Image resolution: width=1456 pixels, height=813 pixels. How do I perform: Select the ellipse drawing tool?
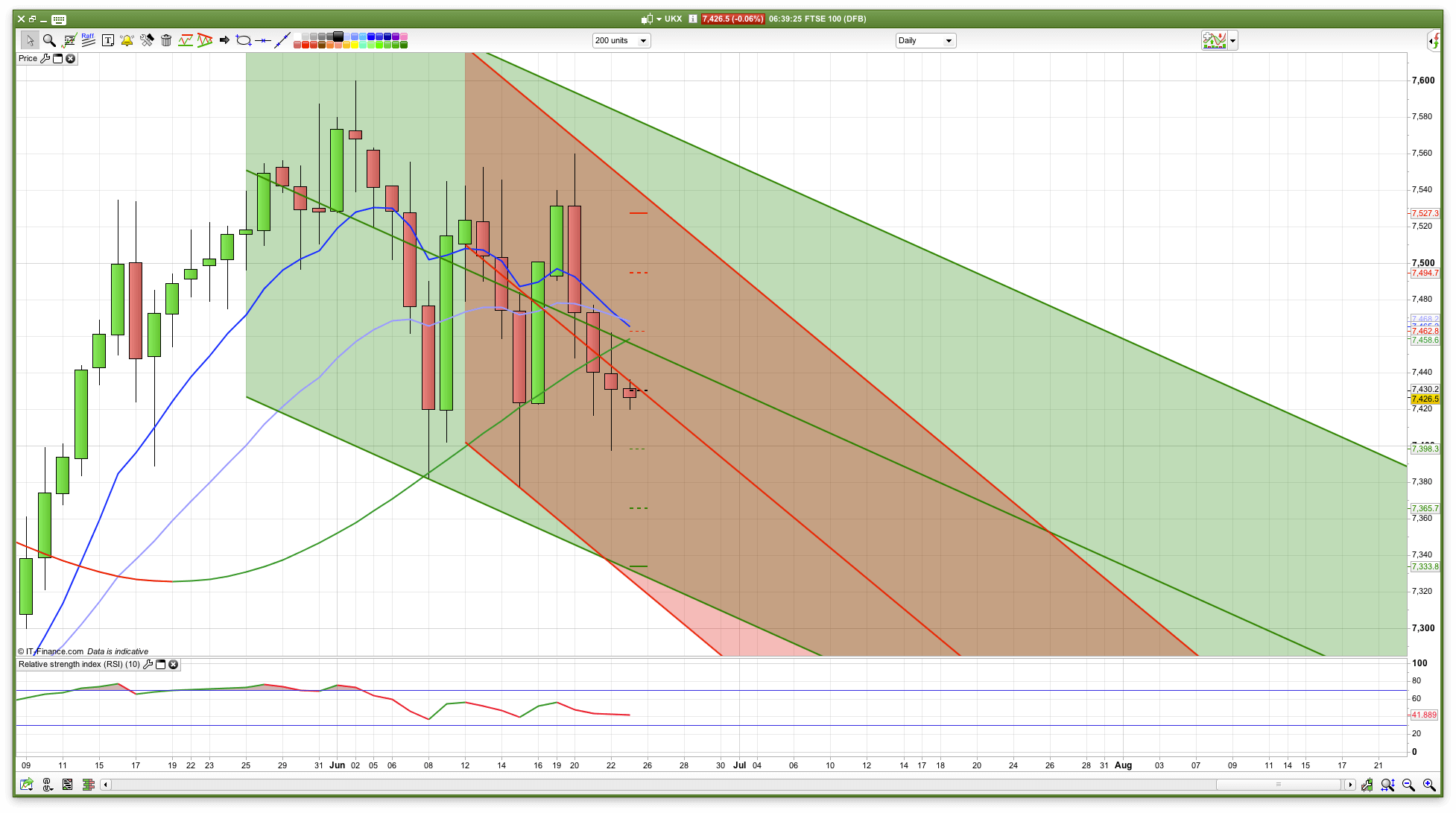(x=243, y=40)
